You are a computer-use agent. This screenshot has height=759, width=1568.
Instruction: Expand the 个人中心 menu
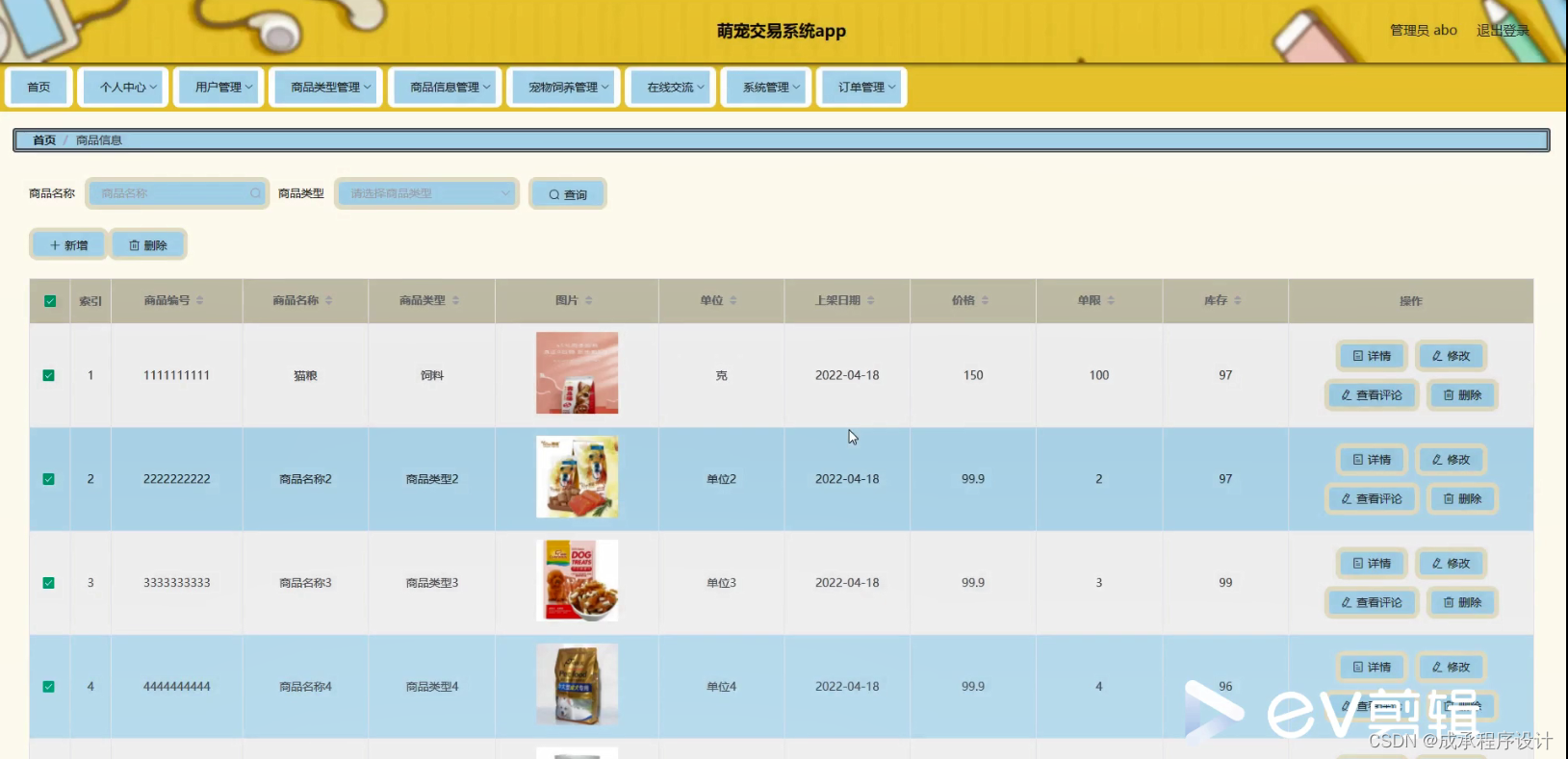click(123, 87)
